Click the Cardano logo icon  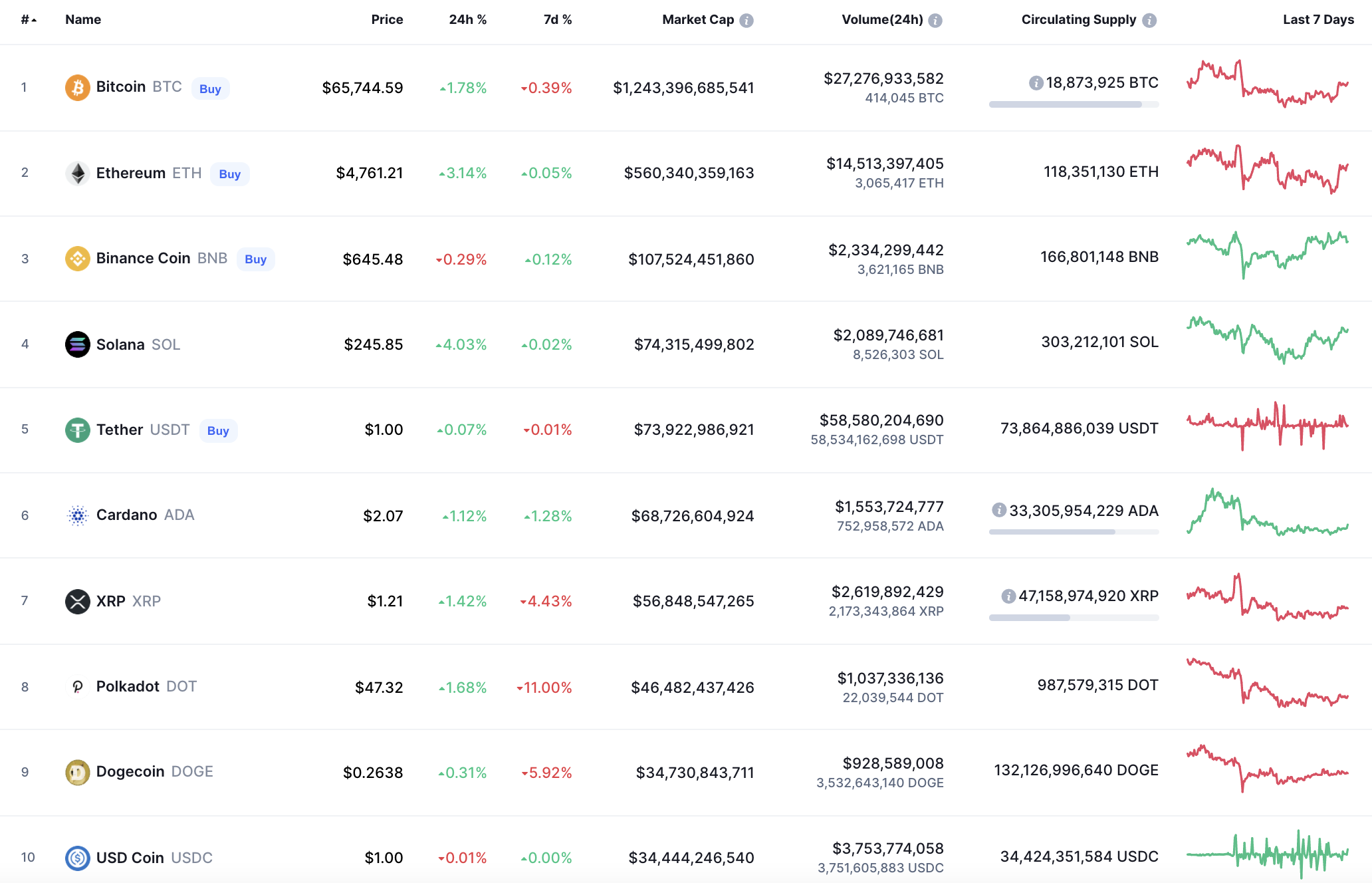click(x=77, y=515)
